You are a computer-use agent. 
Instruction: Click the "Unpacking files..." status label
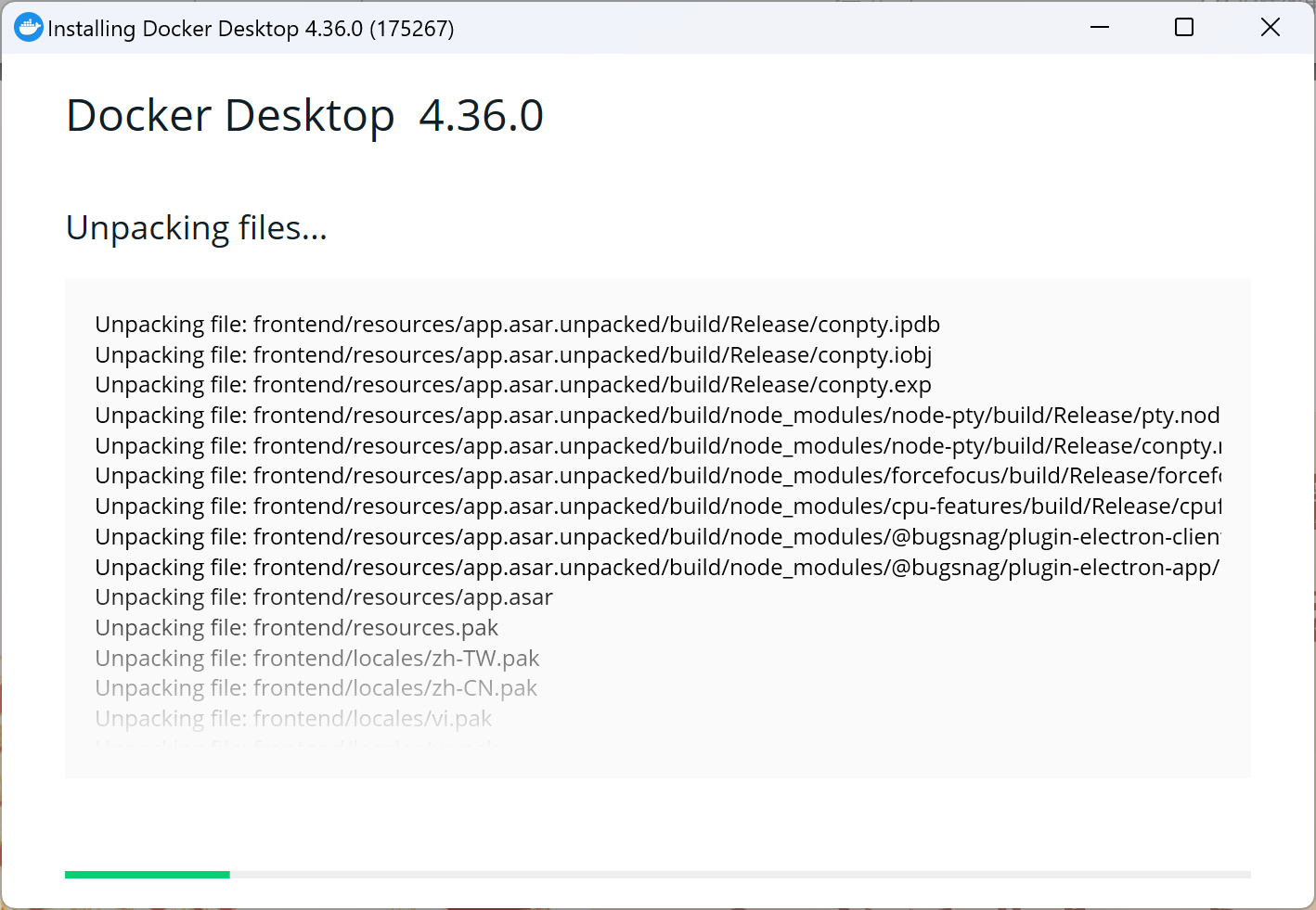195,227
